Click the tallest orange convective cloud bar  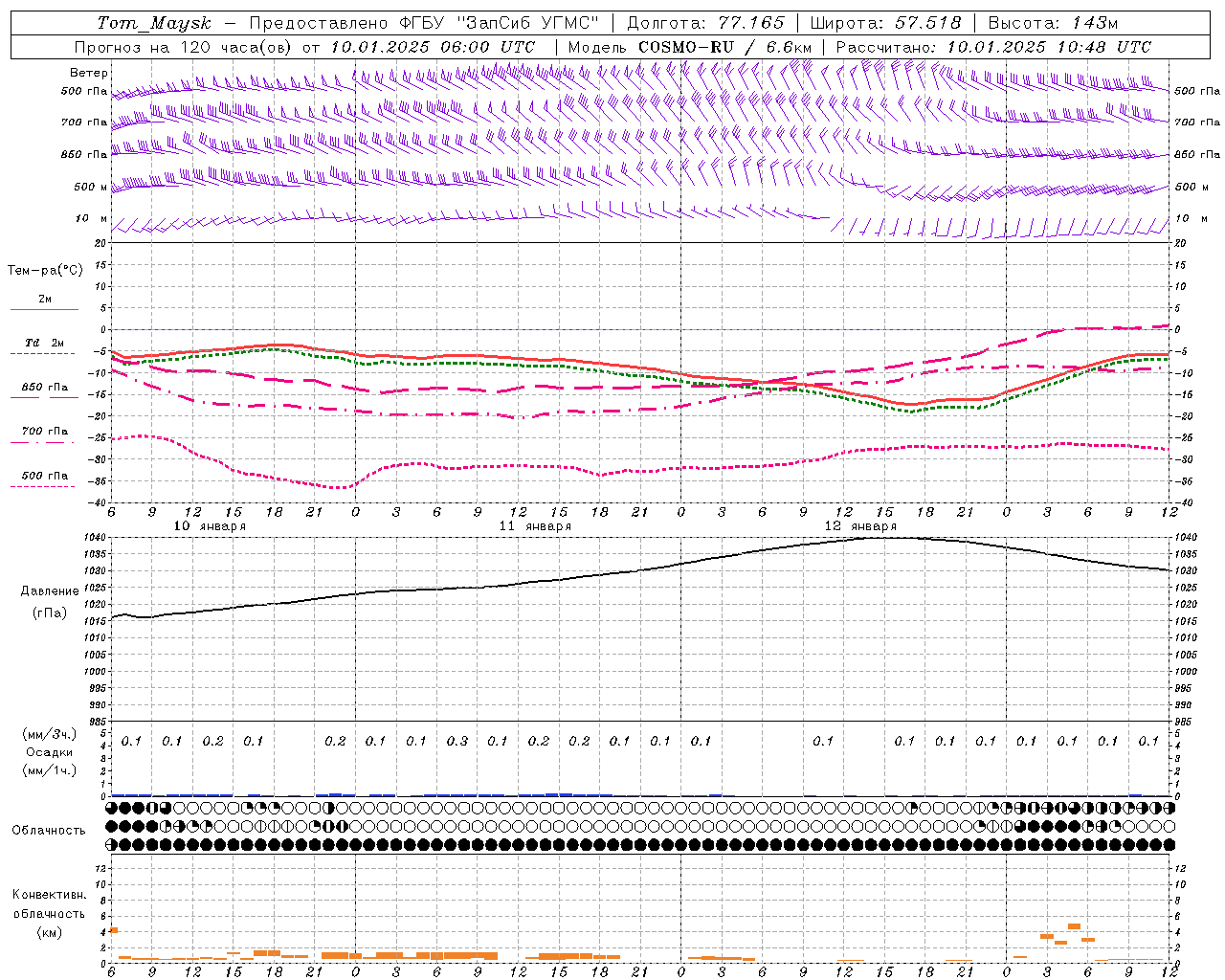tap(1074, 926)
